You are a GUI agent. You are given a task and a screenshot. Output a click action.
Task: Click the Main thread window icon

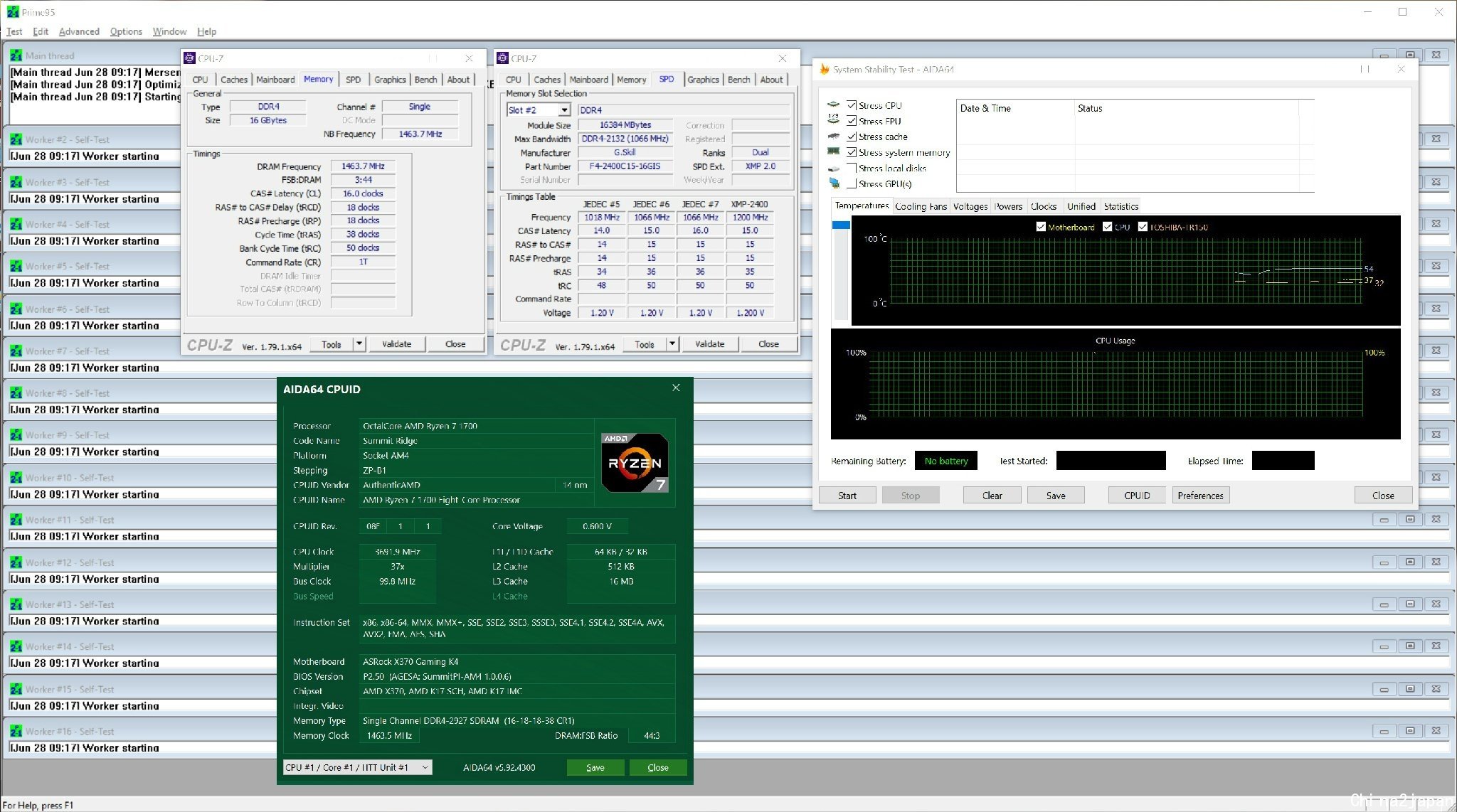tap(16, 55)
